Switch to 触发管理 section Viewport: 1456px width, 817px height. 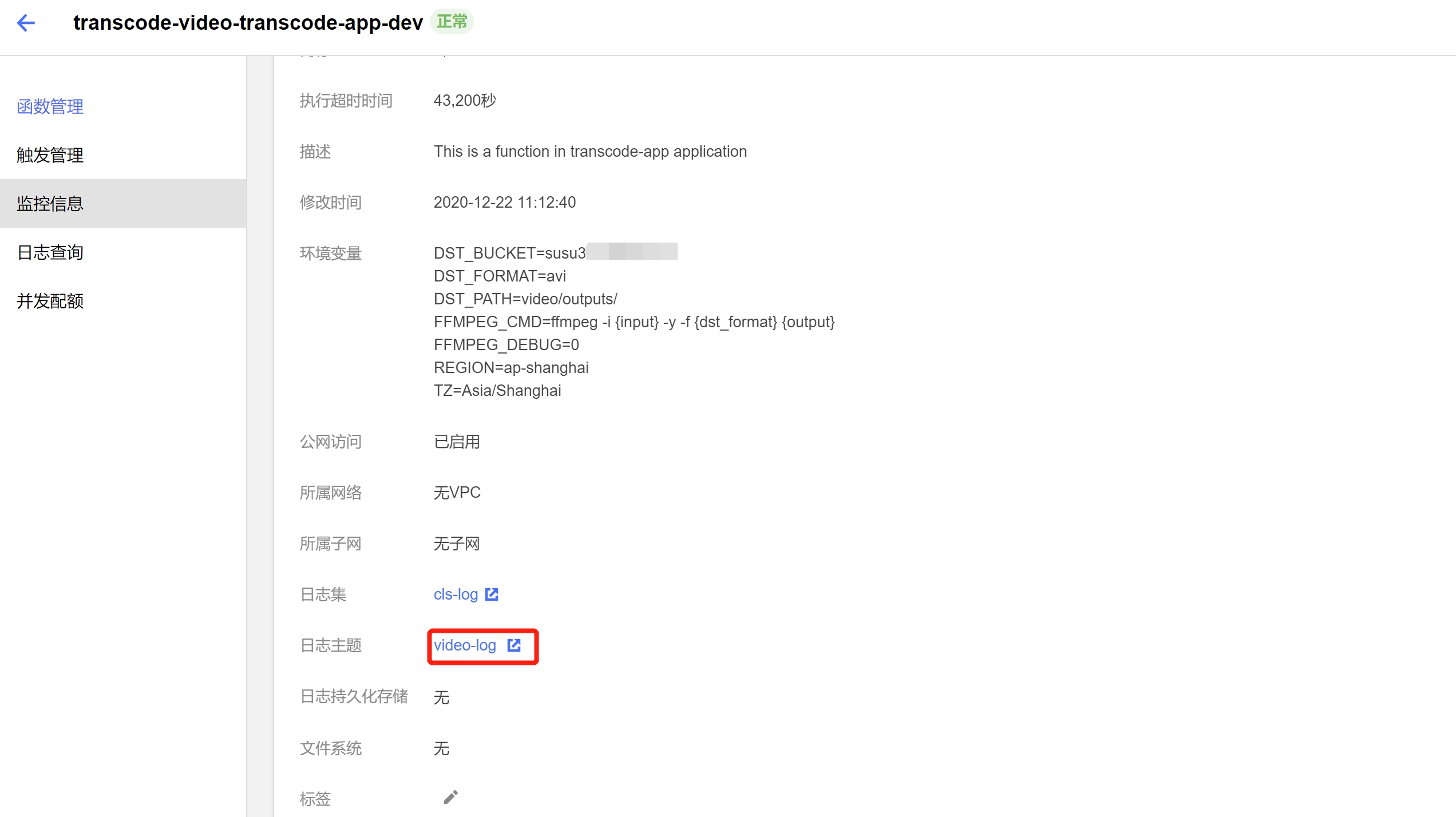[x=50, y=155]
